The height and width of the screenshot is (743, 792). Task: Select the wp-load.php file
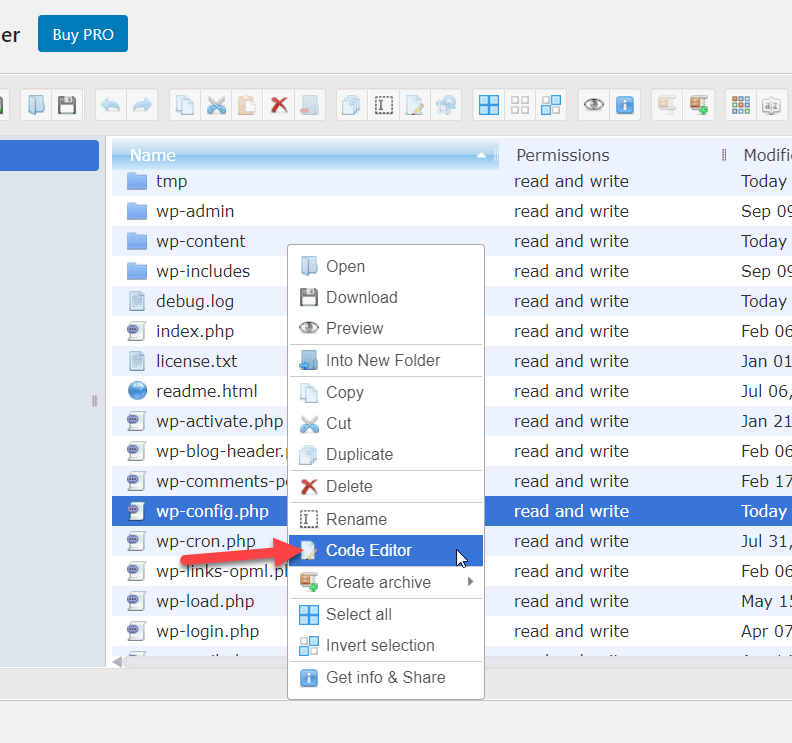pyautogui.click(x=205, y=601)
